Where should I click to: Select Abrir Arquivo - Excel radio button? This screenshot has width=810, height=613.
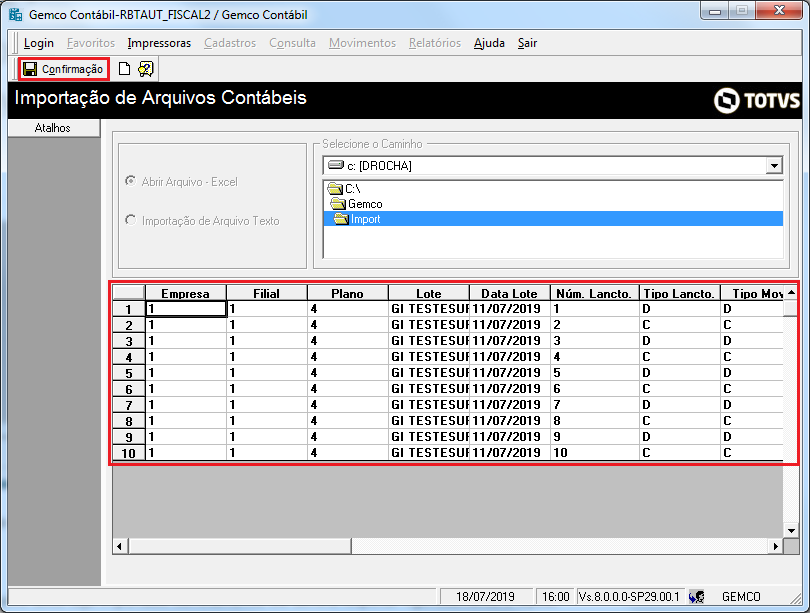click(131, 181)
